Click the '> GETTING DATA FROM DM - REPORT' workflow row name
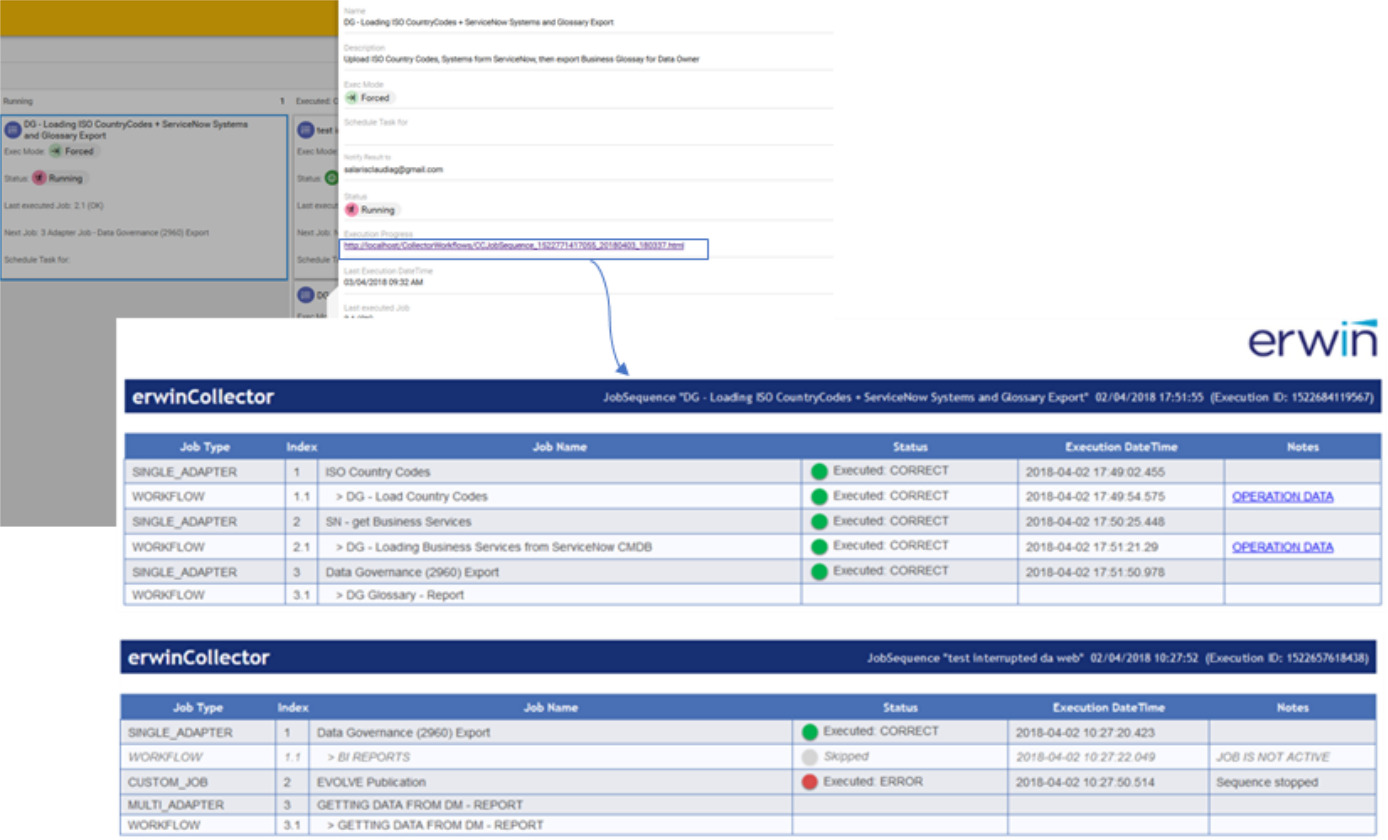 tap(435, 825)
